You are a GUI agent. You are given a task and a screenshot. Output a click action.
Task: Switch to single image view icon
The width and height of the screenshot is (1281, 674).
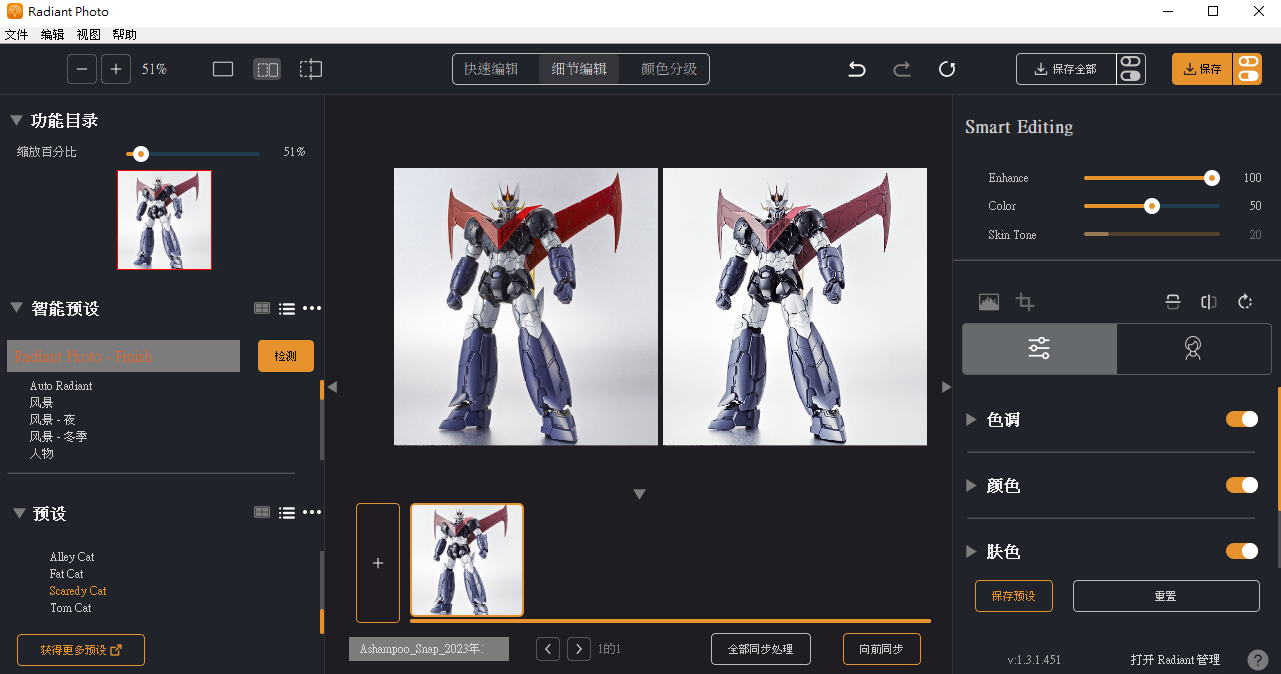[x=223, y=69]
